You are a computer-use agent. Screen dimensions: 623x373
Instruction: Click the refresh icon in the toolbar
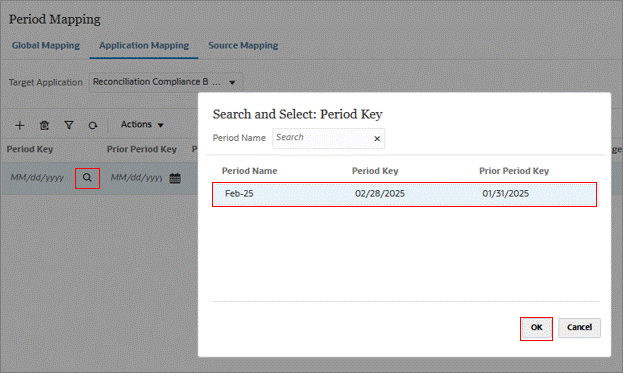click(x=93, y=126)
